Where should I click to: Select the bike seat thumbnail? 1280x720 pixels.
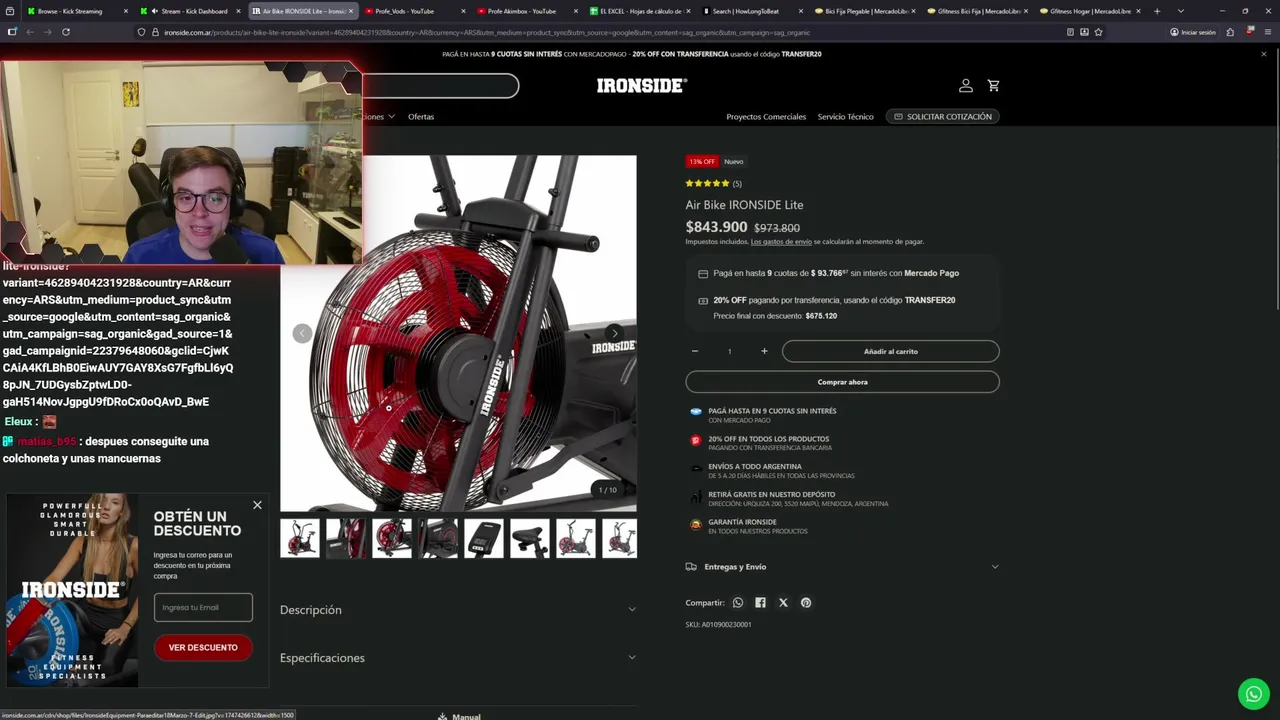pyautogui.click(x=530, y=538)
